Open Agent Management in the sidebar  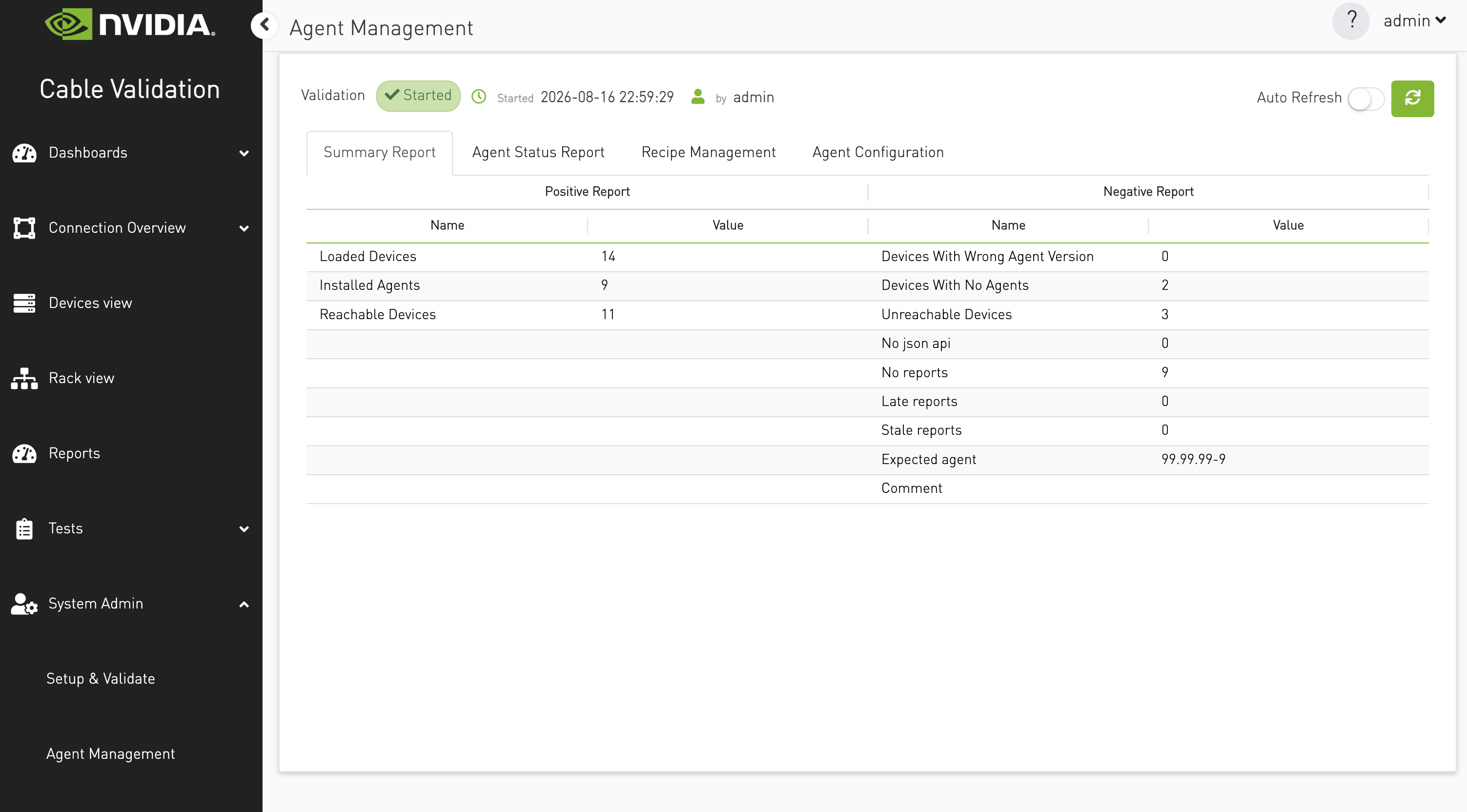click(x=110, y=754)
